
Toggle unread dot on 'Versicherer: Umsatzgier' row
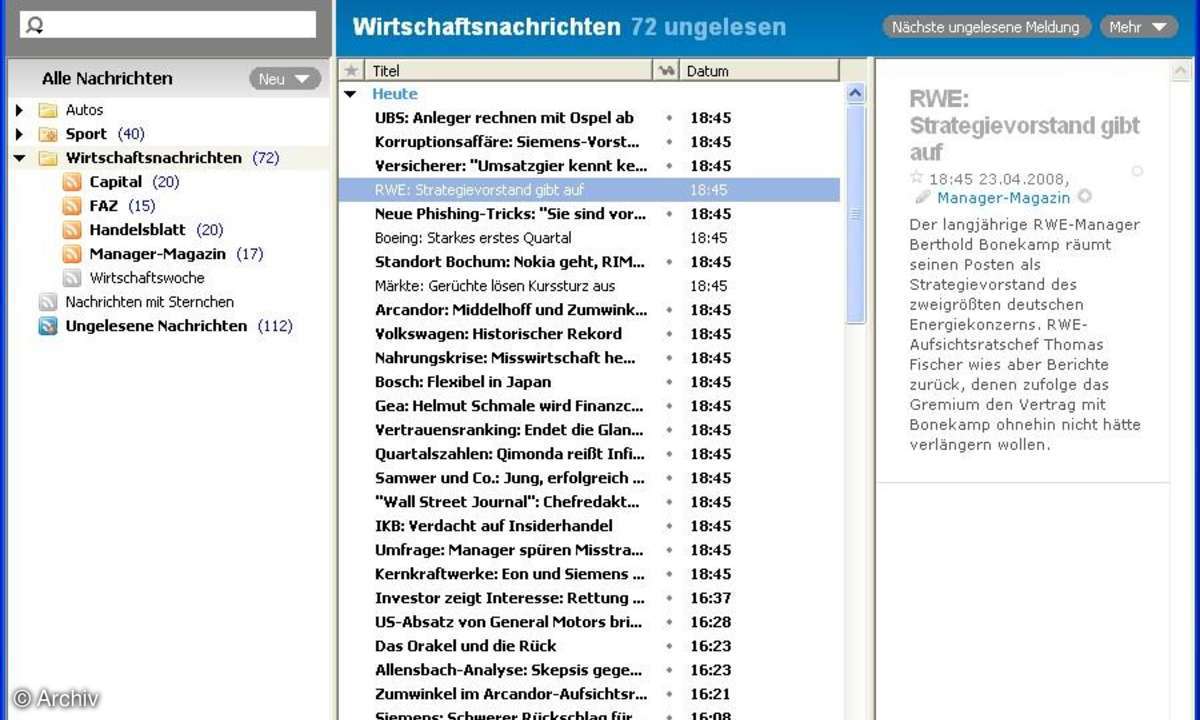point(669,166)
